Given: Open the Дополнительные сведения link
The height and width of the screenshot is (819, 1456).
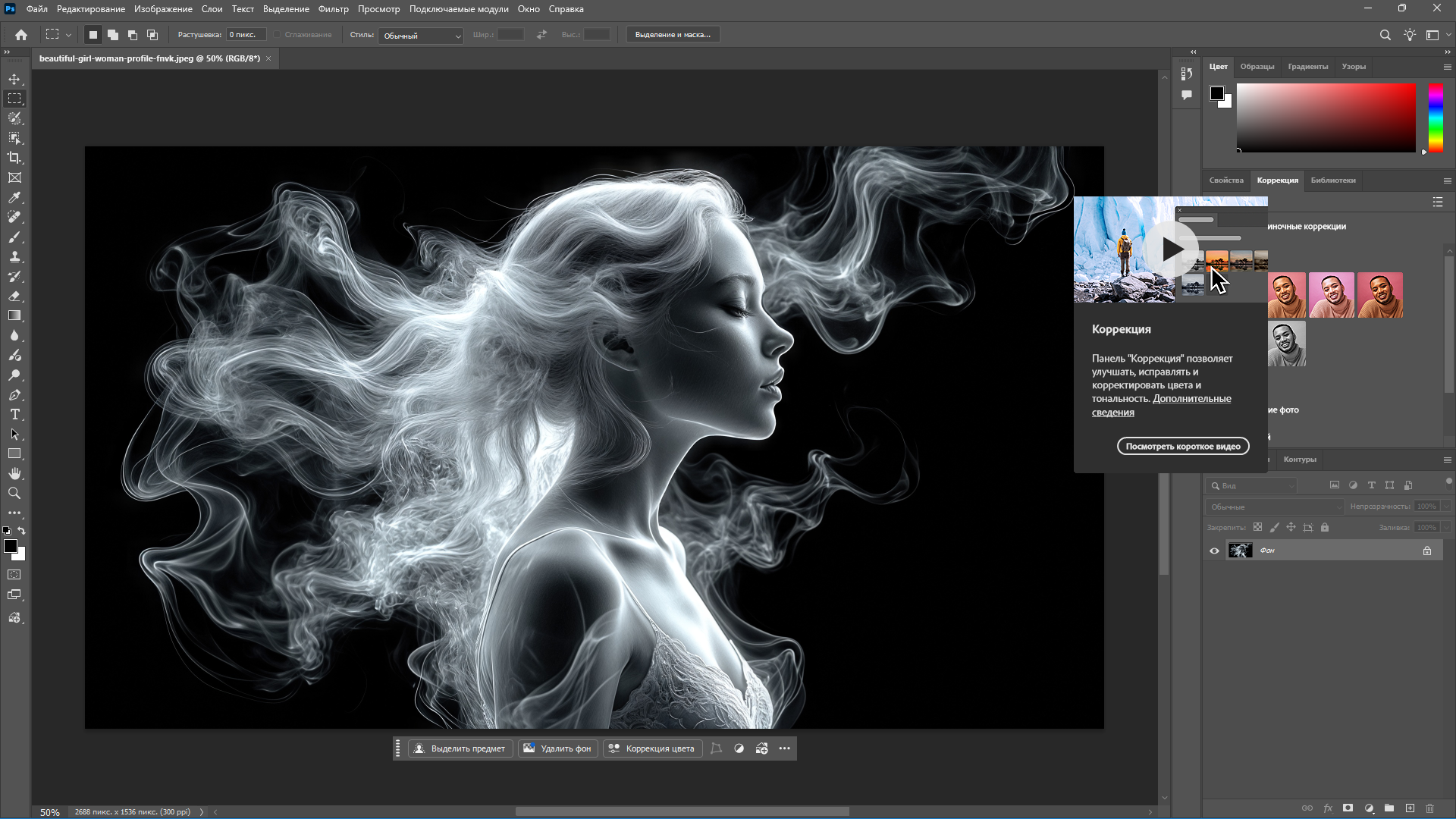Looking at the screenshot, I should click(1191, 399).
